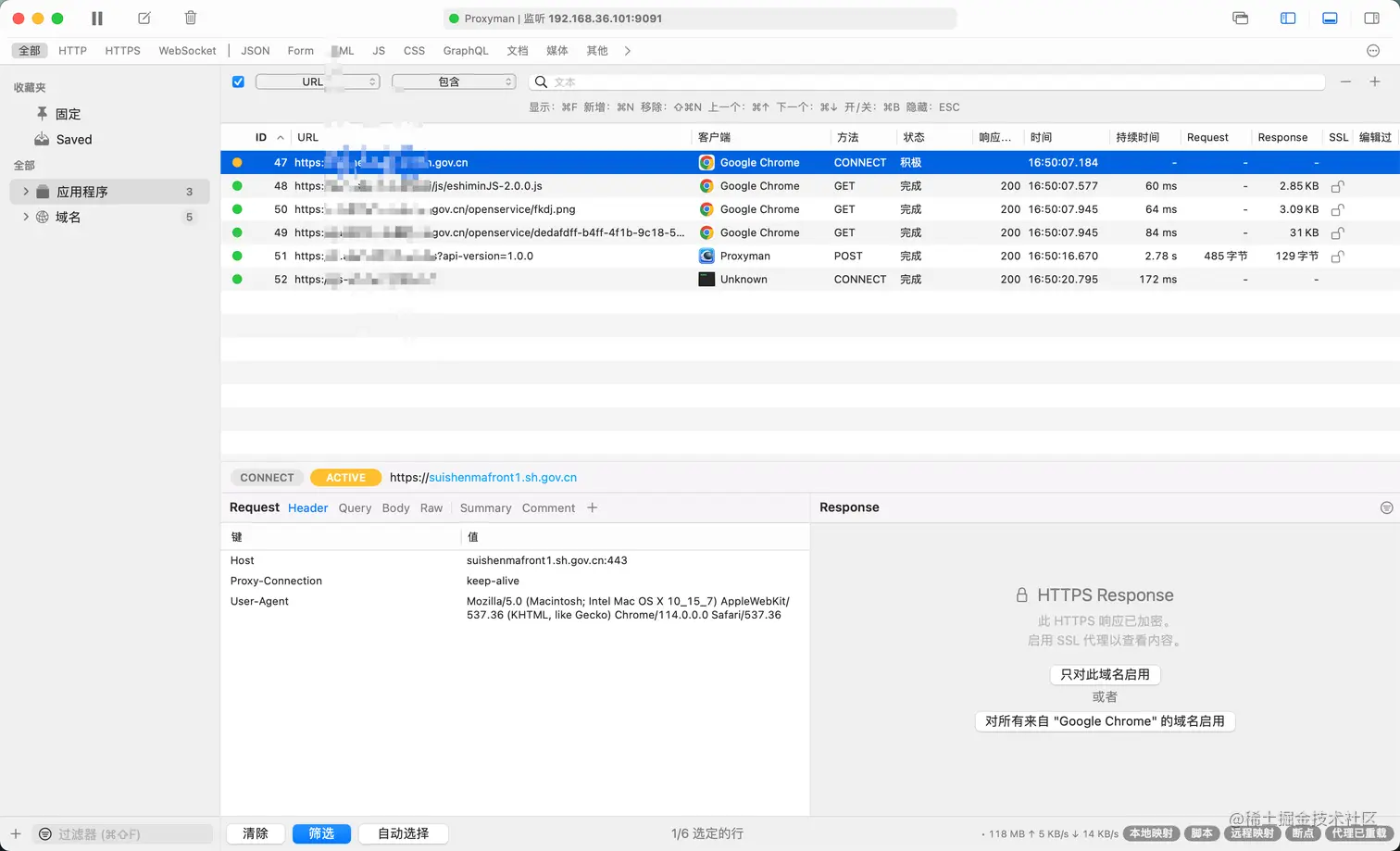Show more filter types with chevron after 其他
Screen dimensions: 1400x851
click(x=628, y=51)
